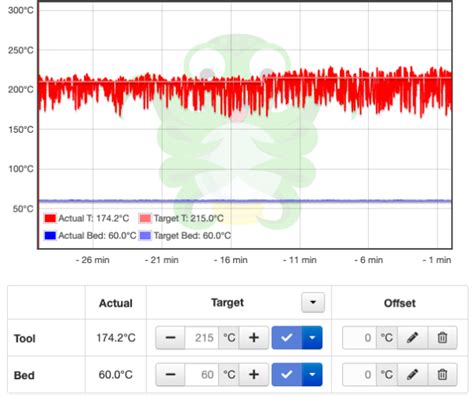The height and width of the screenshot is (395, 474).
Task: Click the Bed row label
Action: (x=24, y=375)
